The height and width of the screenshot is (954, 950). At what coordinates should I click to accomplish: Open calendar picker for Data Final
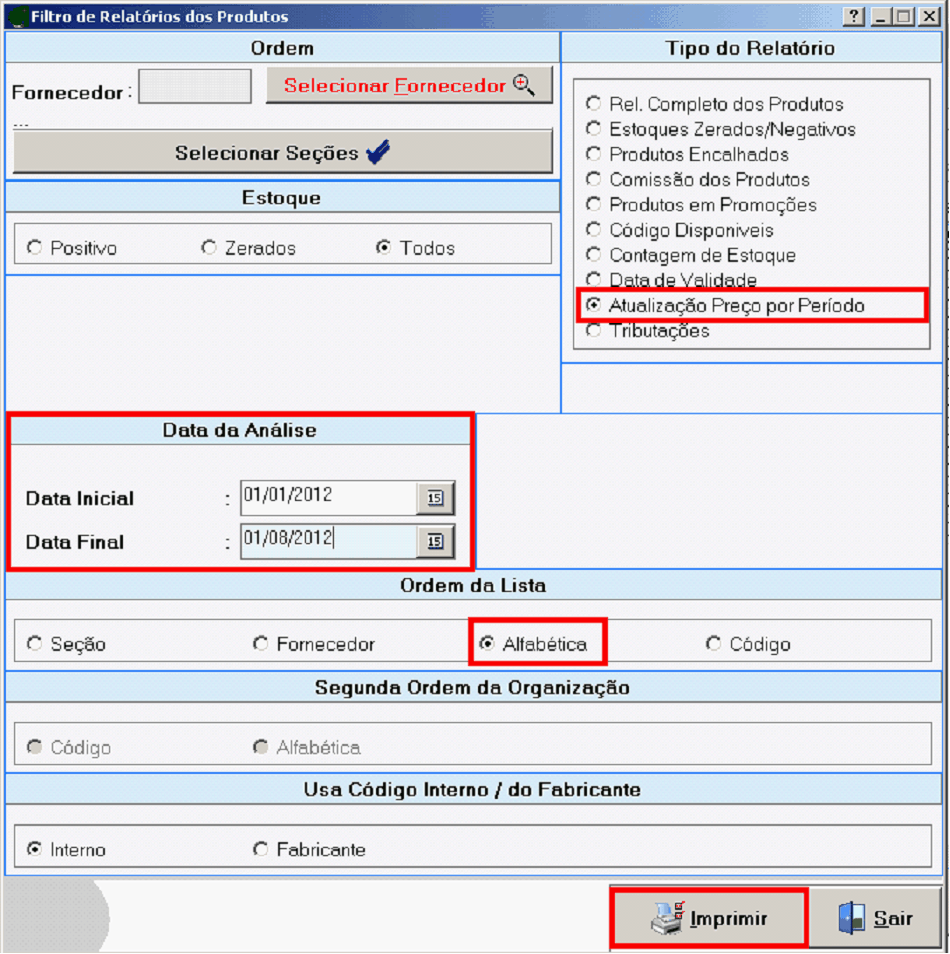pos(435,541)
